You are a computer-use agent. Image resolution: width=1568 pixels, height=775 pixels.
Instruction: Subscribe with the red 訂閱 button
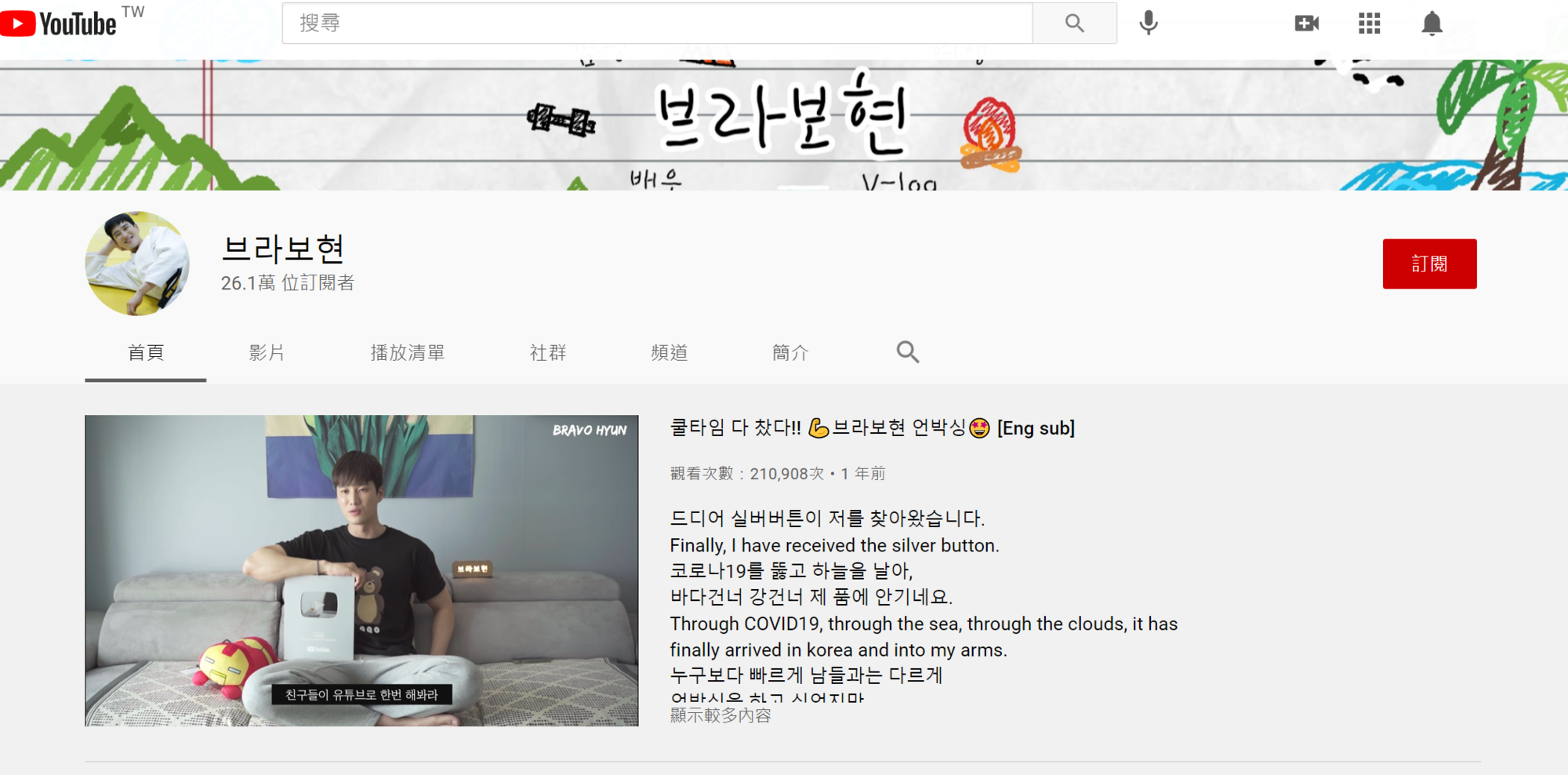pos(1429,264)
